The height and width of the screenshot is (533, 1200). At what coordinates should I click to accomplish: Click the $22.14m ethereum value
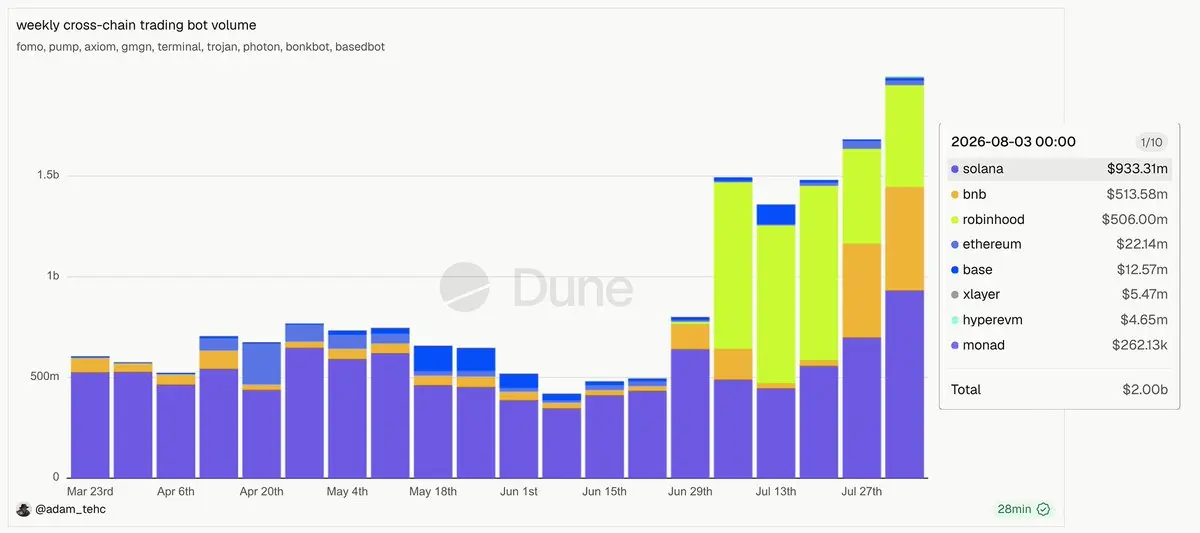1142,245
